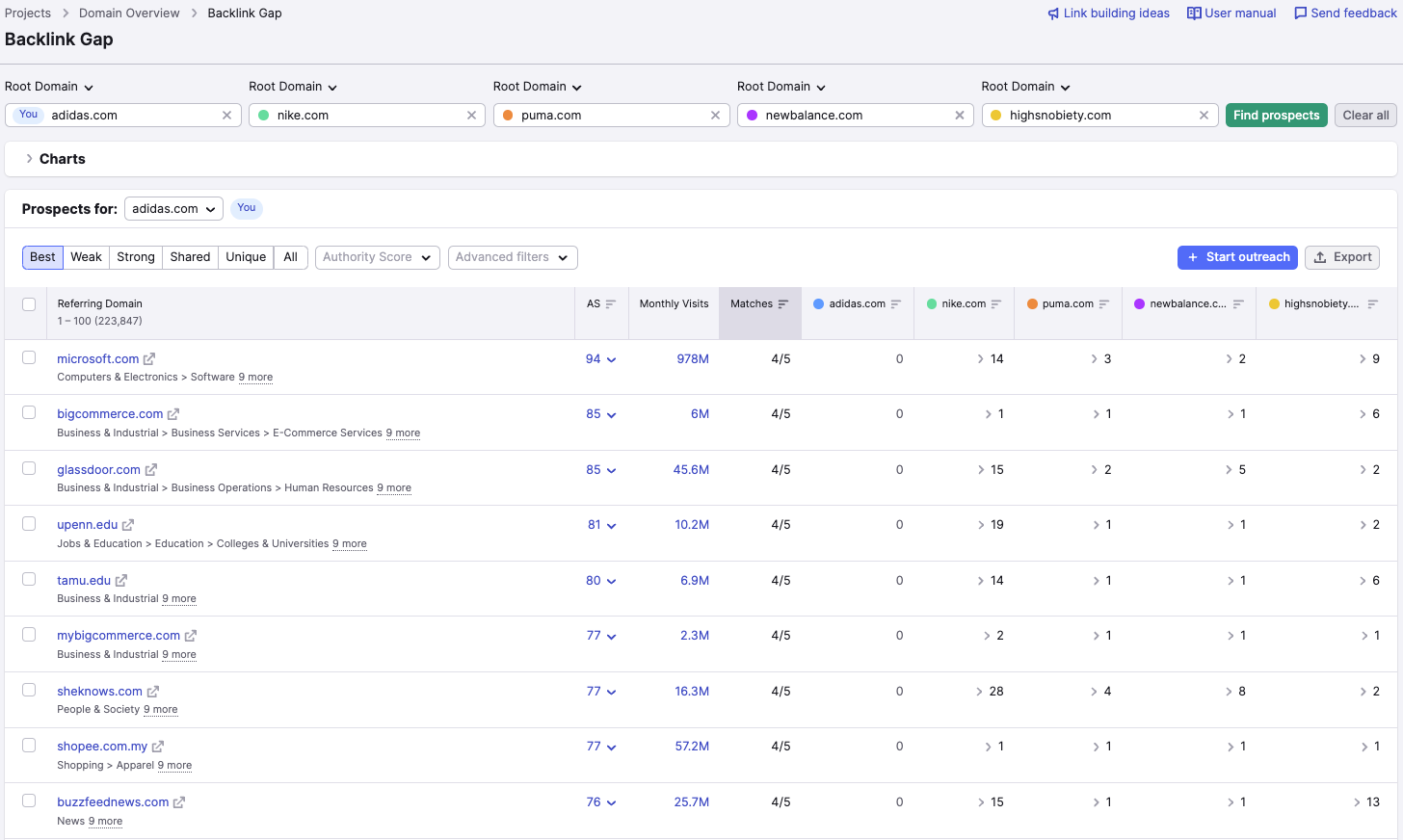Click the puma.com orange color dot
The image size is (1403, 840).
(508, 116)
